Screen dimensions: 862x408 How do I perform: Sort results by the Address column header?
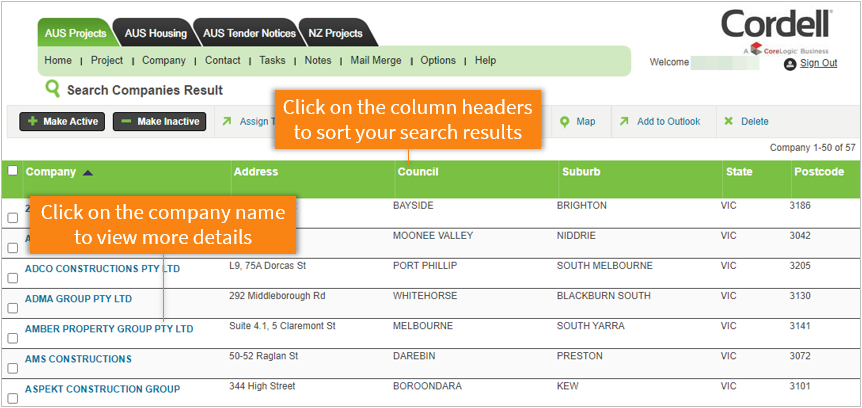point(256,172)
